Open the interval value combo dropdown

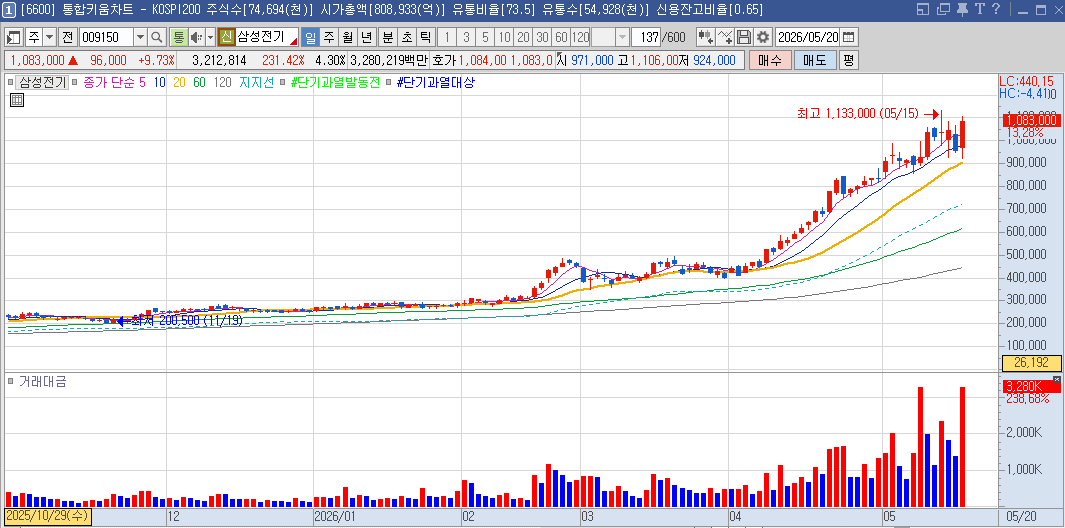(622, 37)
